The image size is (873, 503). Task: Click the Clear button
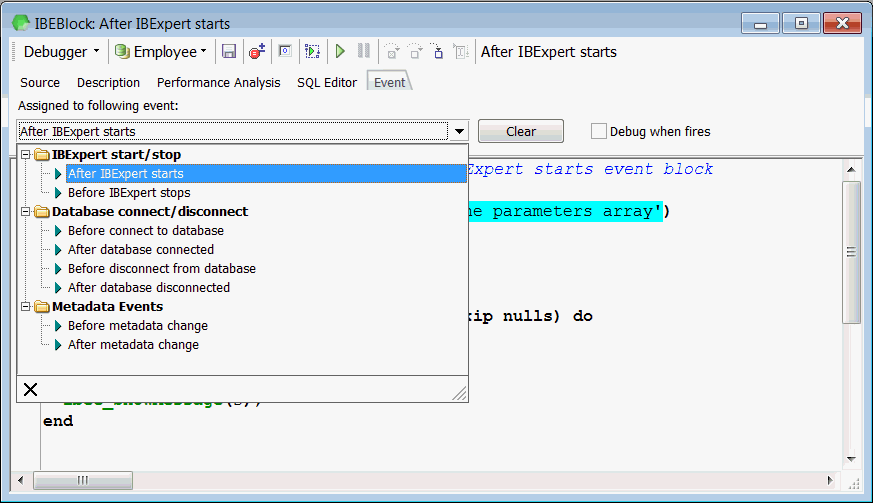[521, 131]
